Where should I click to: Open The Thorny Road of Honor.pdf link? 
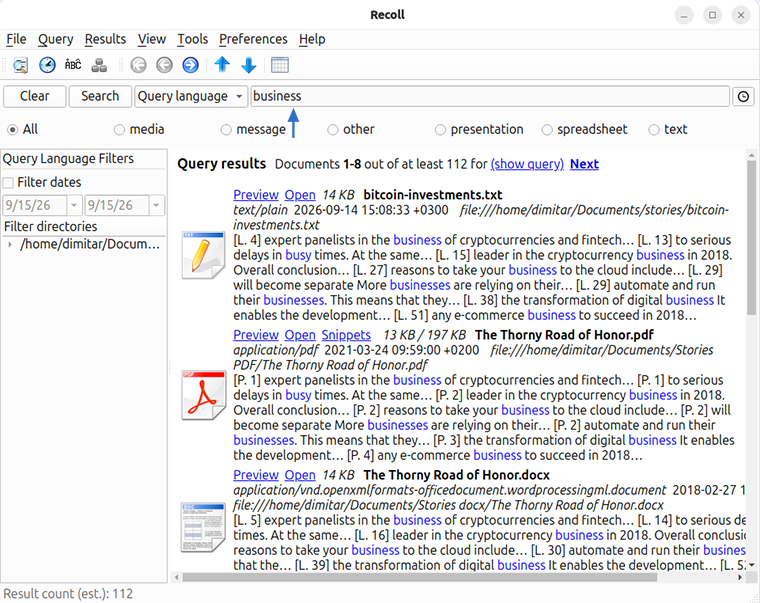pos(300,335)
